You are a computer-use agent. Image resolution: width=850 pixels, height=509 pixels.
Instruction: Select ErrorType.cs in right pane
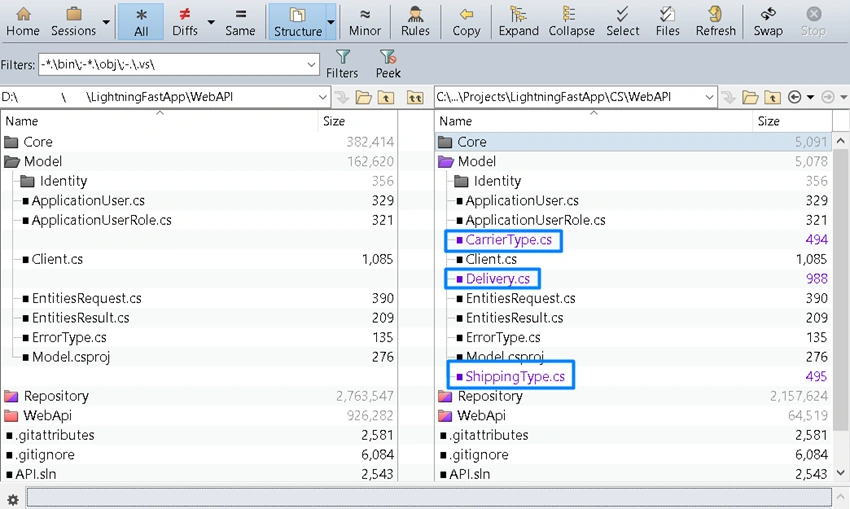[x=633, y=337]
